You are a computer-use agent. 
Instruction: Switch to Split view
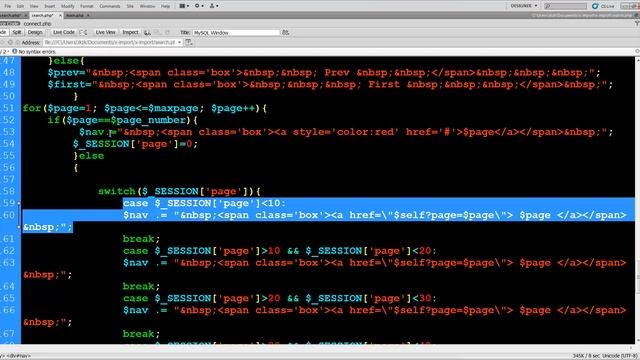tap(17, 32)
